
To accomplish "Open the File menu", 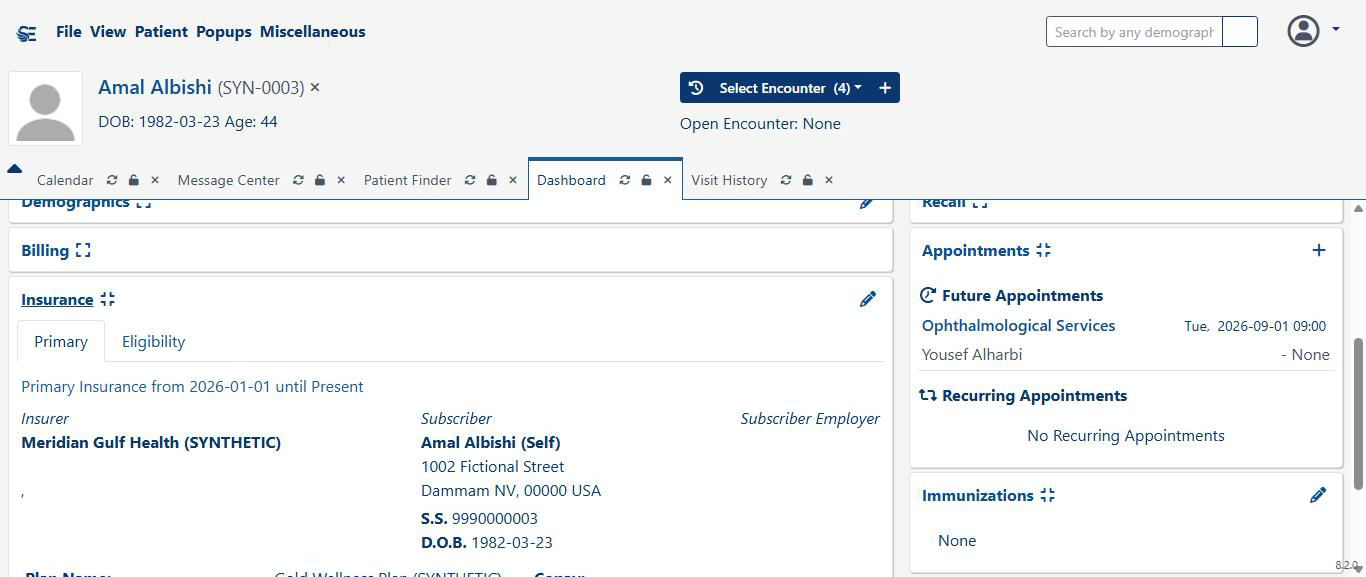I will click(x=69, y=32).
